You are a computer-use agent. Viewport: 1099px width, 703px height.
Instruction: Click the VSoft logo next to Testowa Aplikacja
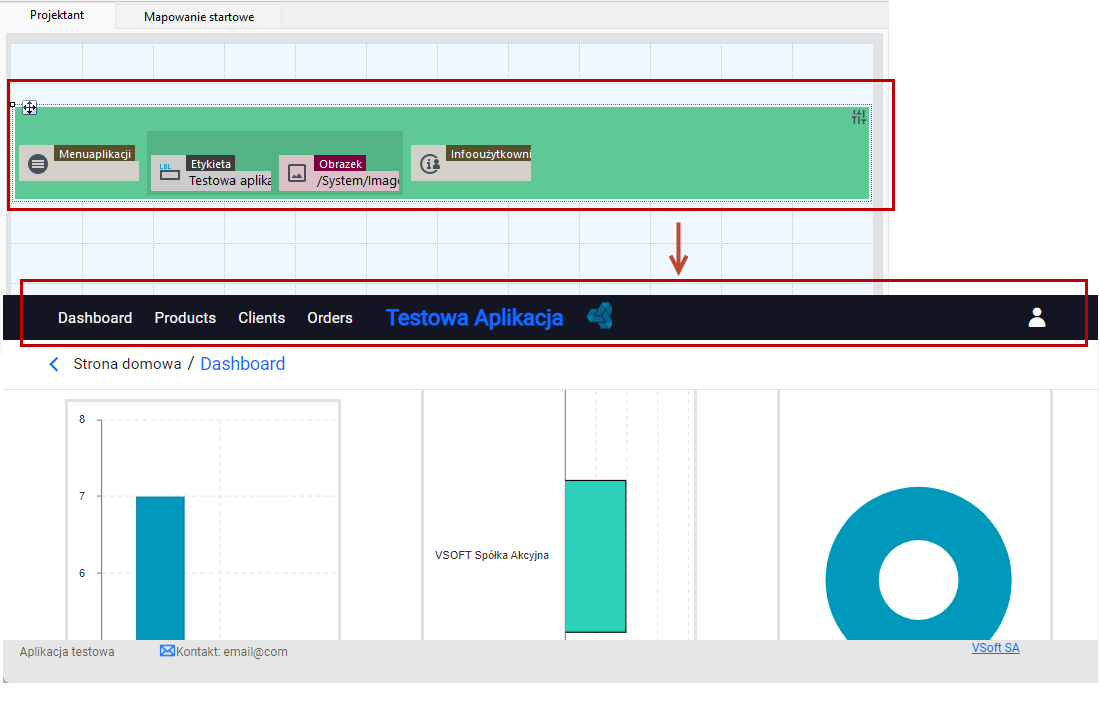point(600,316)
